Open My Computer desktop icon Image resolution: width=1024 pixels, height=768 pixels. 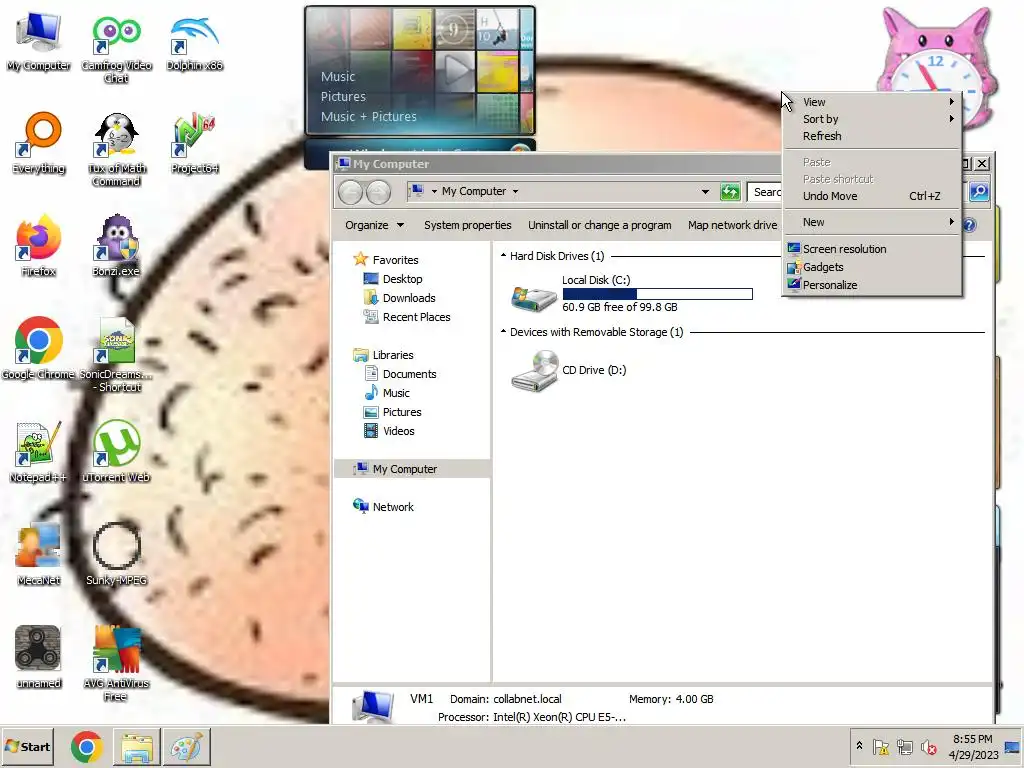39,40
